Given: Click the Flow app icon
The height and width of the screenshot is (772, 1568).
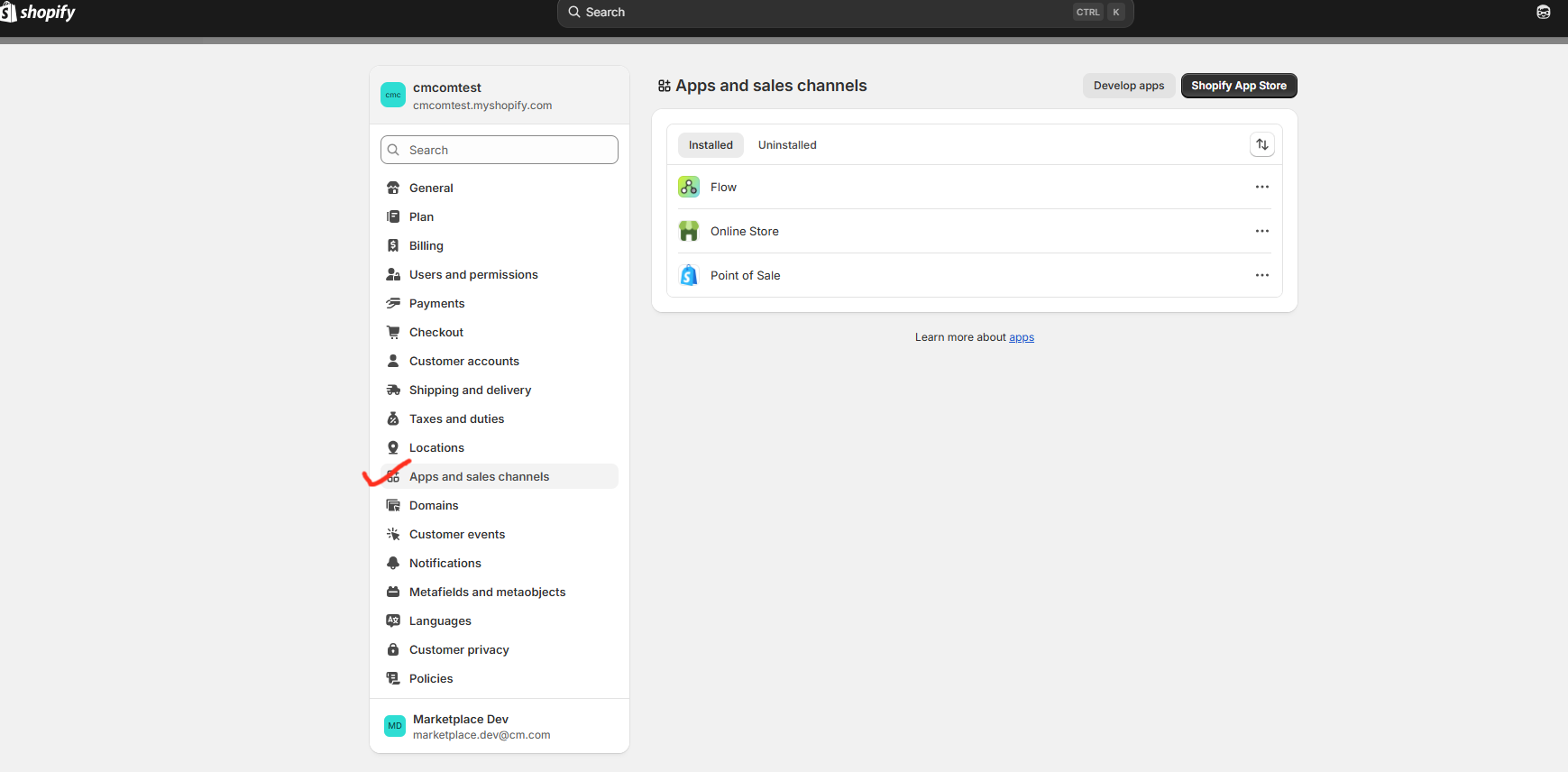Looking at the screenshot, I should click(689, 187).
